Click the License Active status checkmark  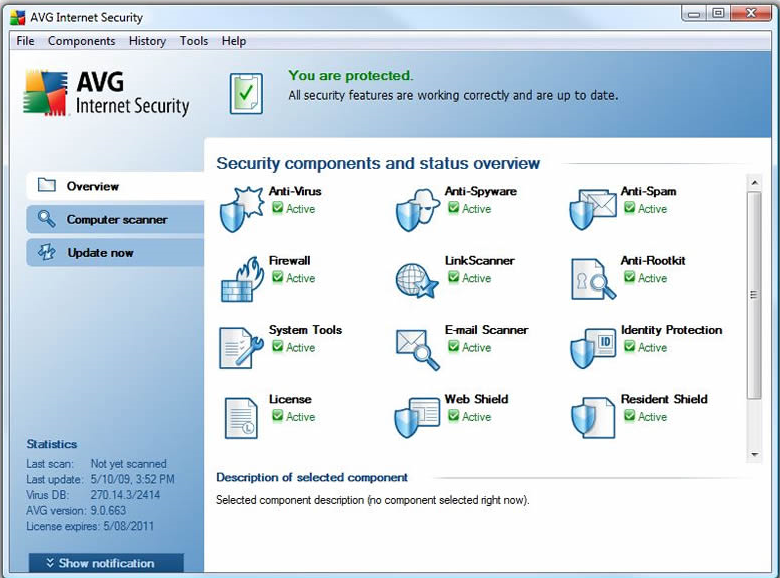pyautogui.click(x=278, y=416)
